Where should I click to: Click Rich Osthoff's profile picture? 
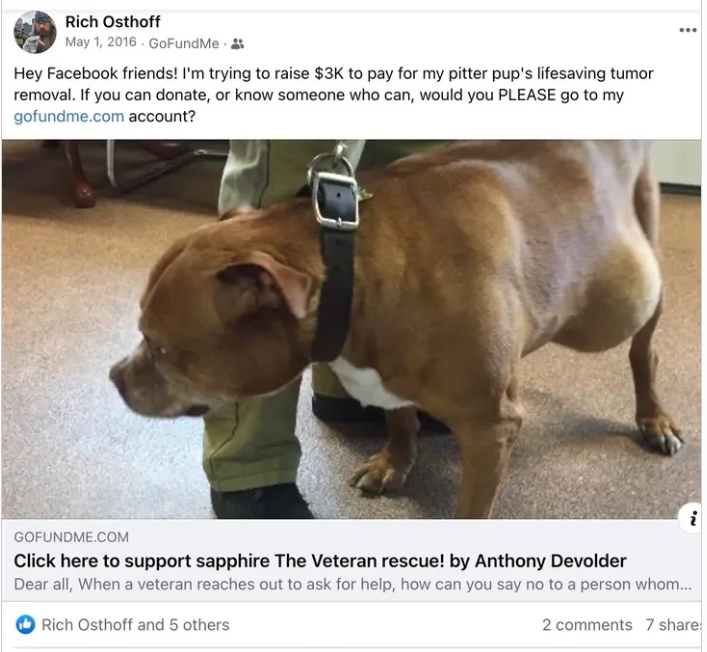click(x=35, y=32)
